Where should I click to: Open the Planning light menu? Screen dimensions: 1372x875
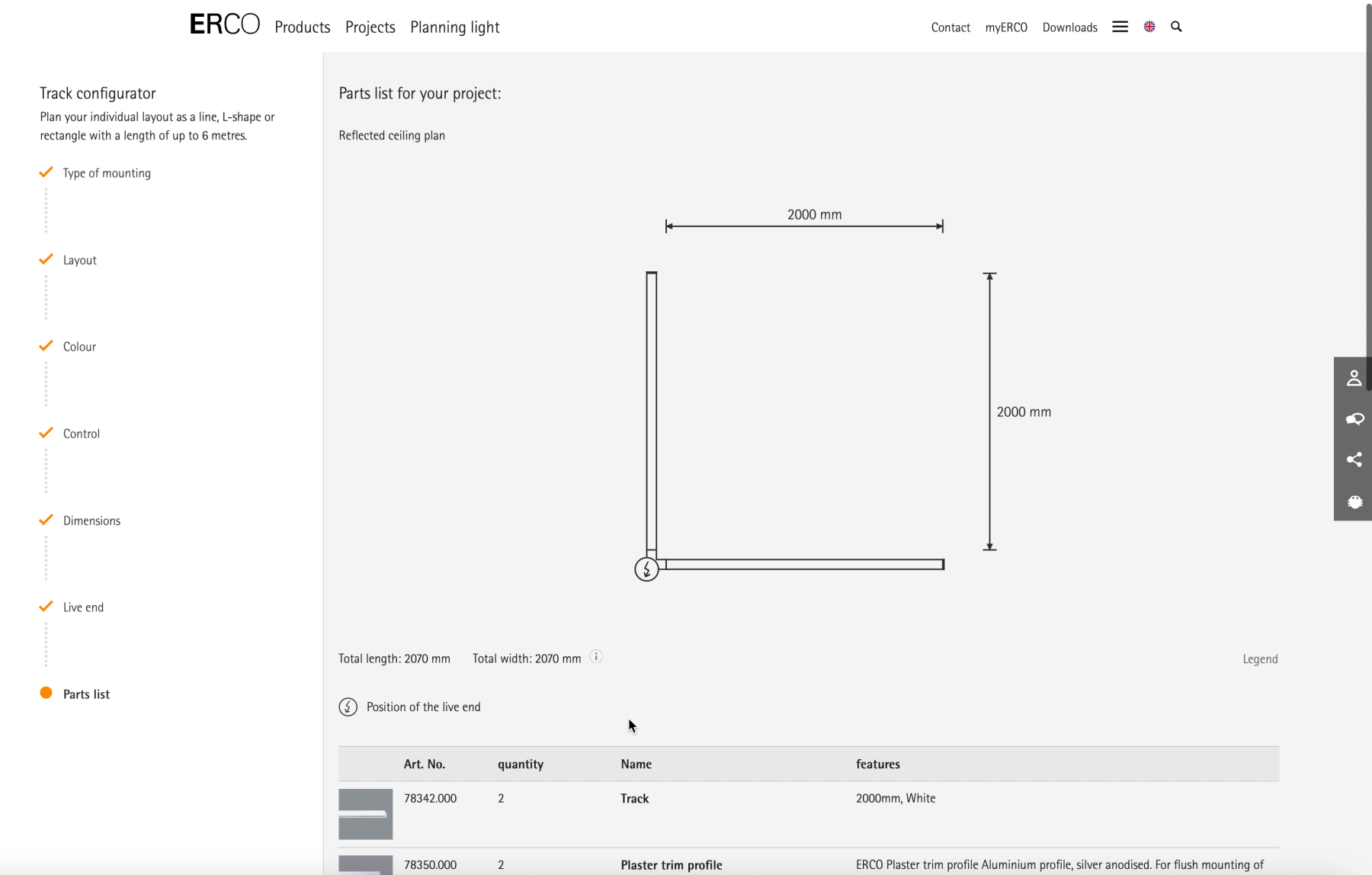pyautogui.click(x=454, y=27)
